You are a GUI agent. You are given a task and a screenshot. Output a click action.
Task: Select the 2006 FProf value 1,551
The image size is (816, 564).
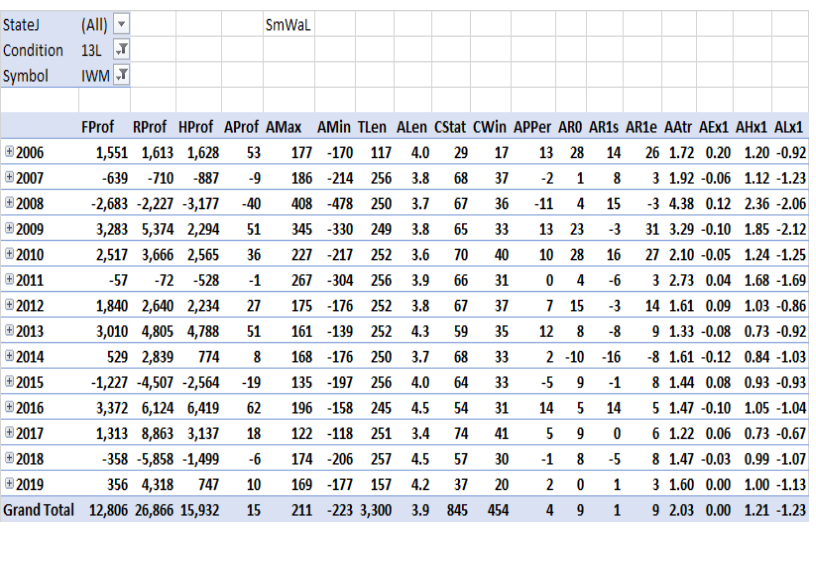pyautogui.click(x=112, y=152)
